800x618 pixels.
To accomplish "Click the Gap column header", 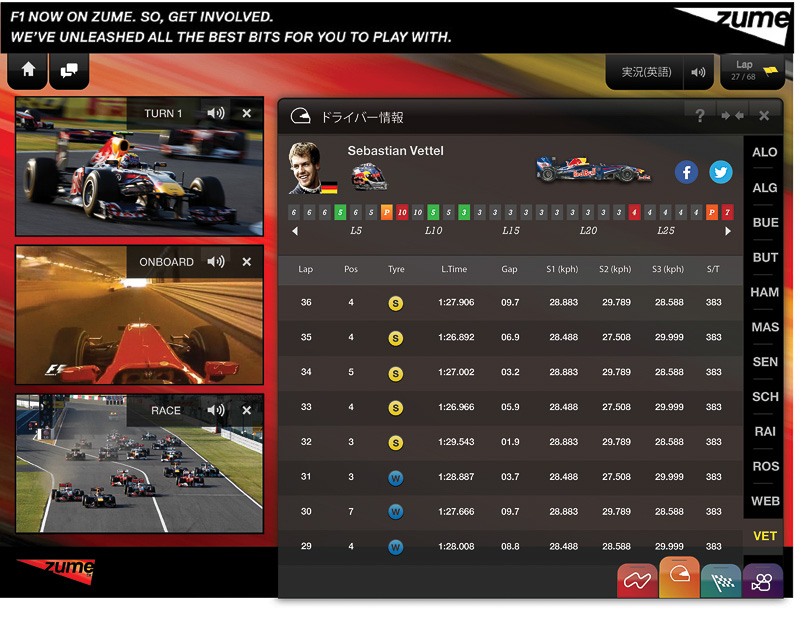I will pyautogui.click(x=509, y=269).
